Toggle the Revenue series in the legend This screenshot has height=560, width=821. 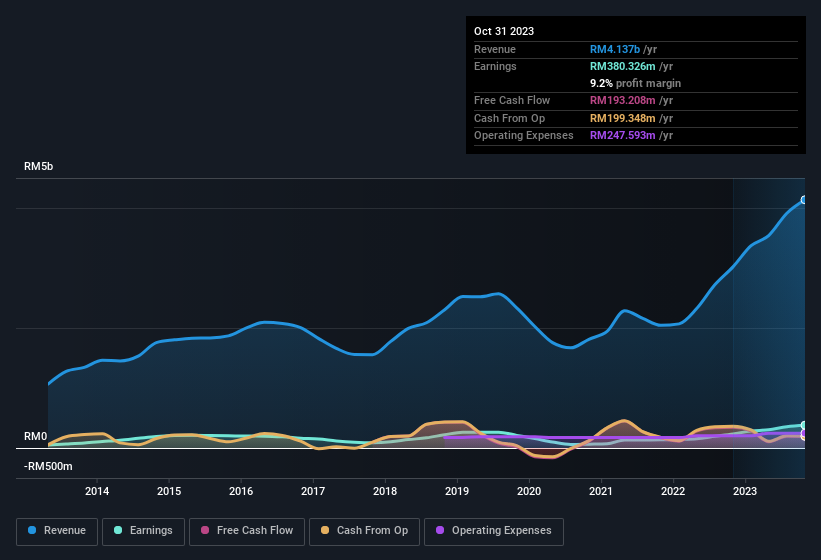click(x=58, y=531)
